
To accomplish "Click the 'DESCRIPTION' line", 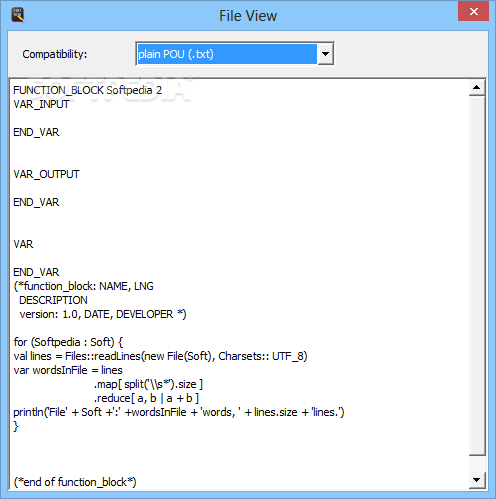I will pyautogui.click(x=53, y=300).
